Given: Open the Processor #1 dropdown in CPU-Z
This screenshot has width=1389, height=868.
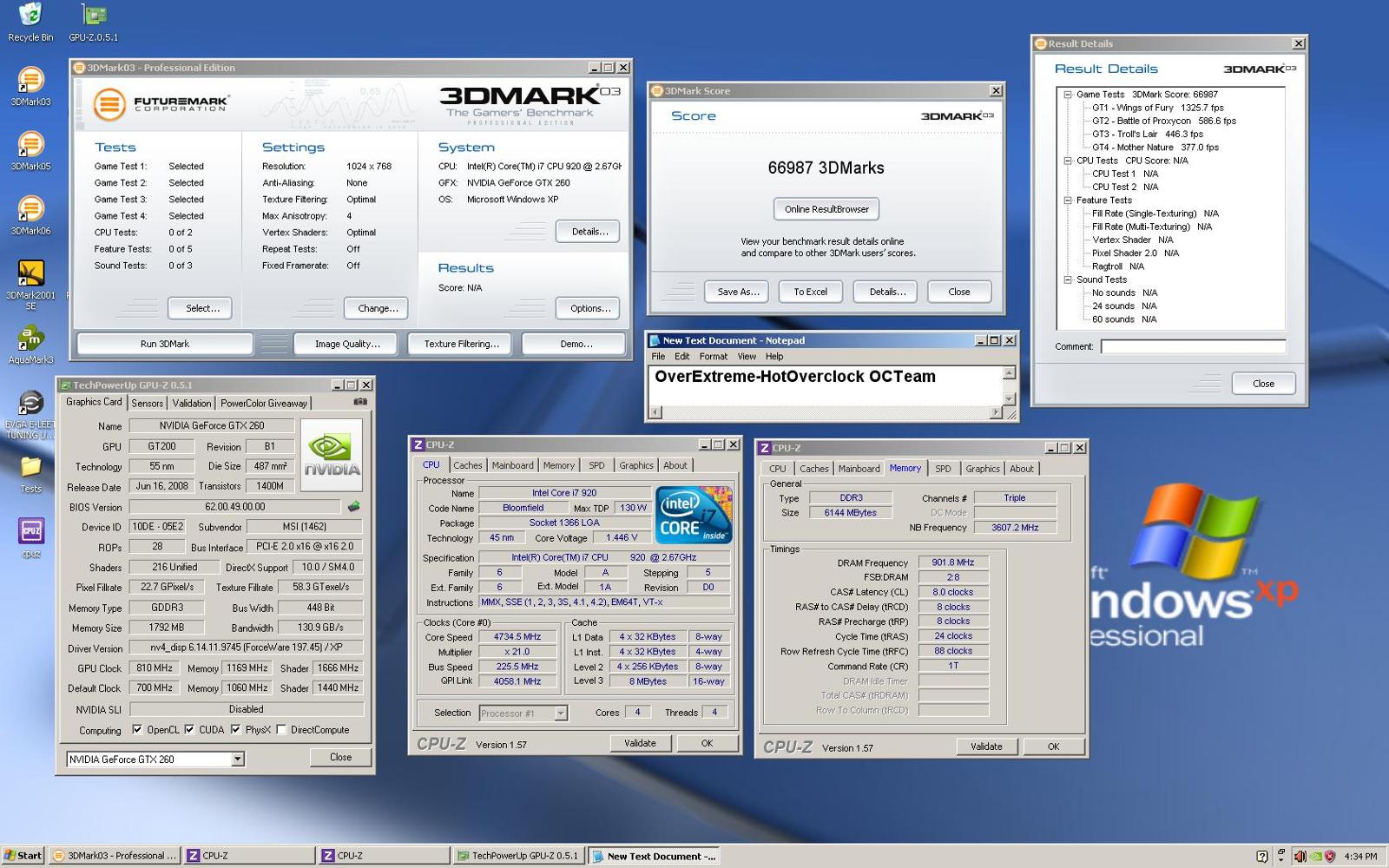Looking at the screenshot, I should pos(561,713).
